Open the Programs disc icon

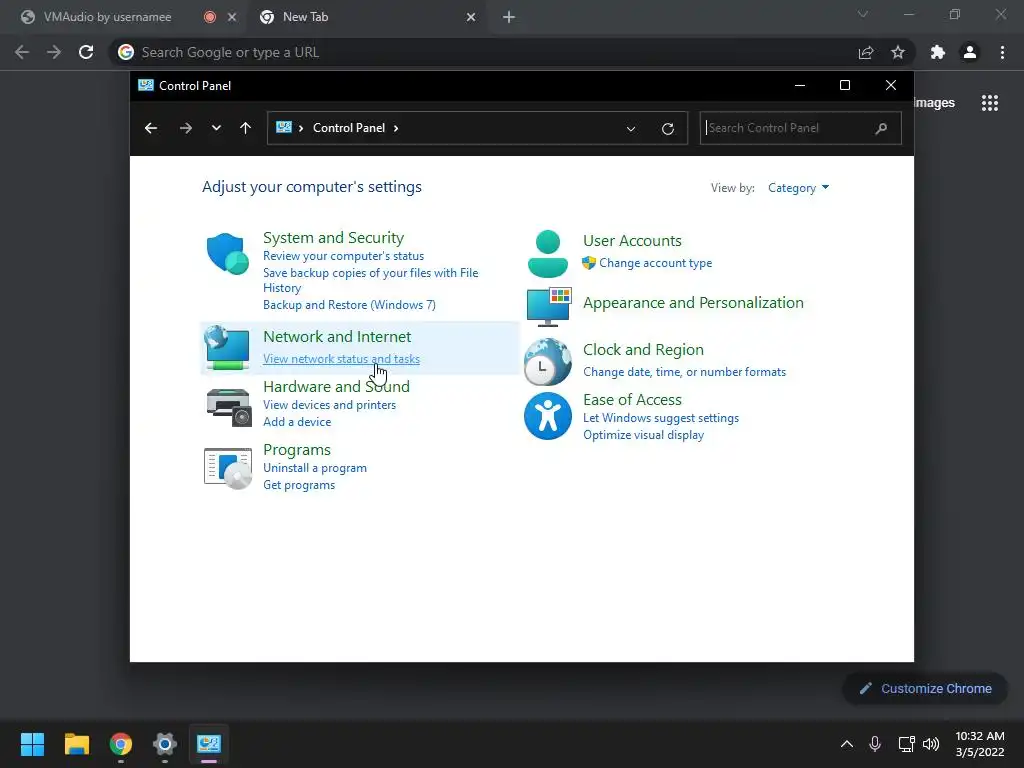click(x=228, y=468)
